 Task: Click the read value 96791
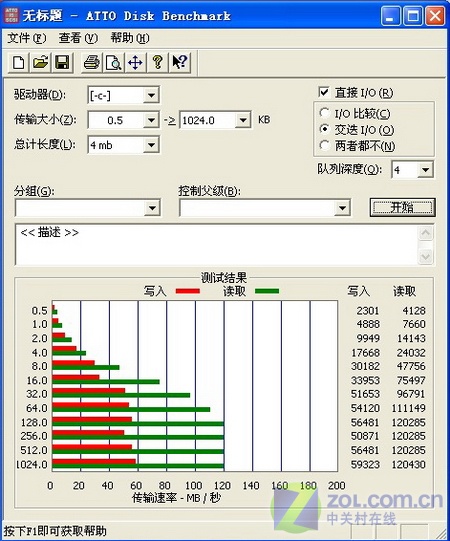click(x=411, y=394)
